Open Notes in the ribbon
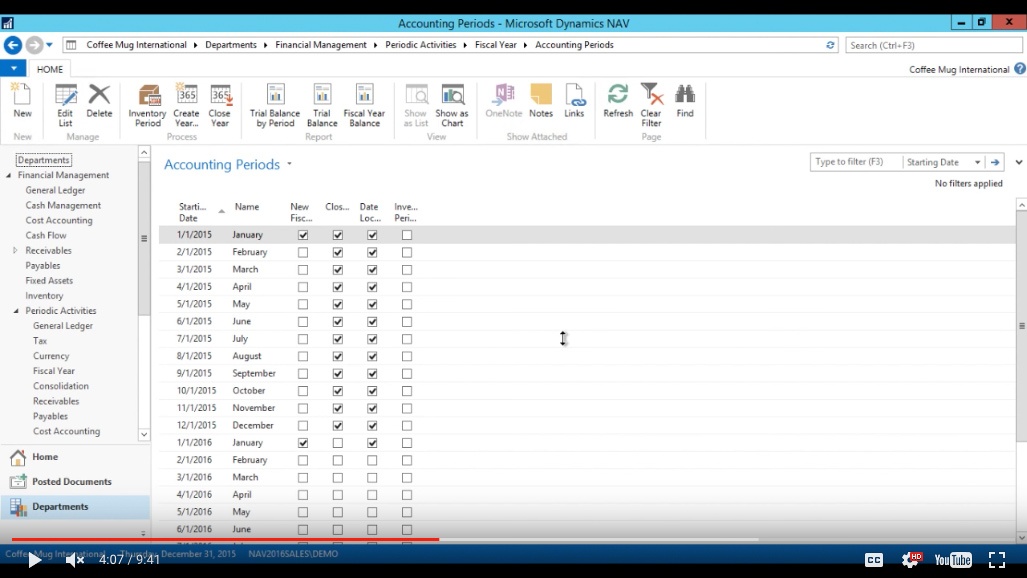Image resolution: width=1027 pixels, height=578 pixels. (x=541, y=101)
